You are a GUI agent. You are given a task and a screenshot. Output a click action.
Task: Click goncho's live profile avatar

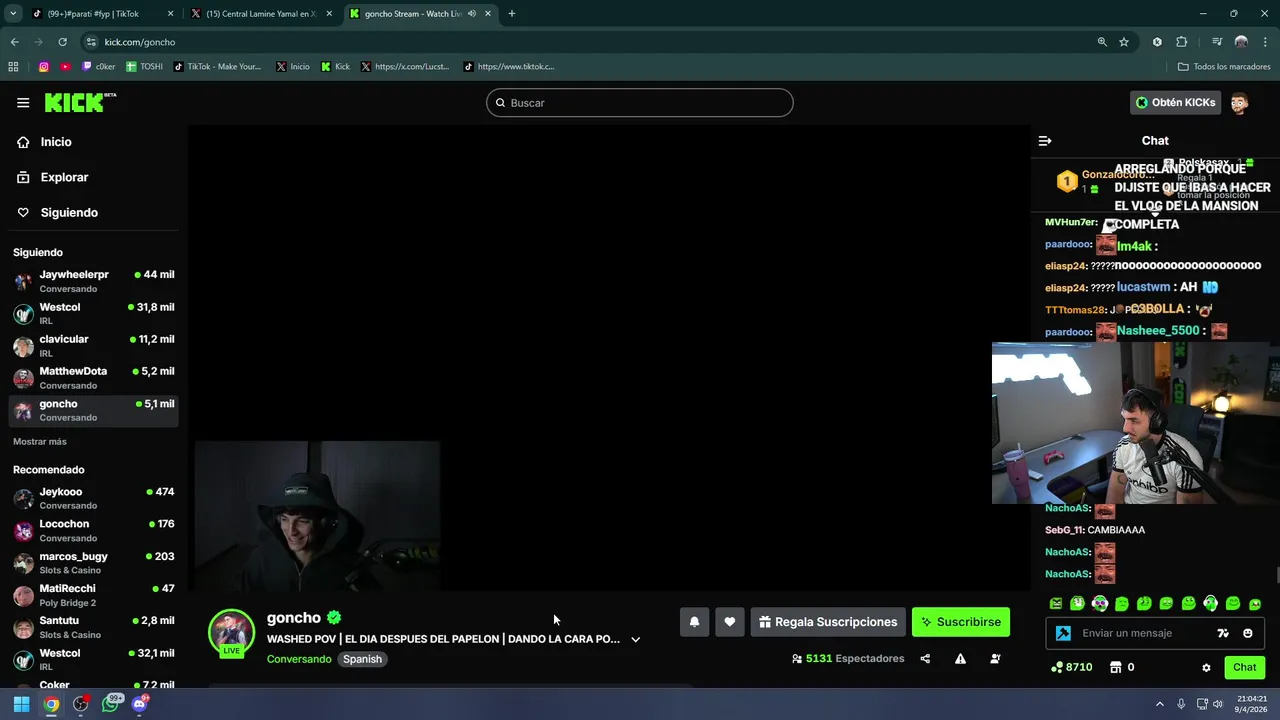point(231,632)
